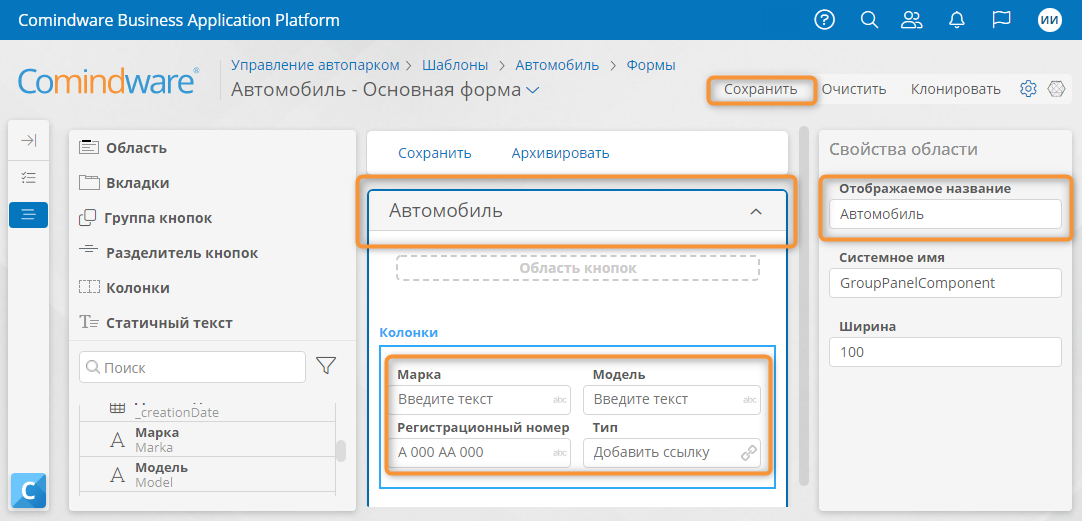Viewport: 1082px width, 521px height.
Task: Click the hexagonal mesh icon beside gear
Action: point(1056,89)
